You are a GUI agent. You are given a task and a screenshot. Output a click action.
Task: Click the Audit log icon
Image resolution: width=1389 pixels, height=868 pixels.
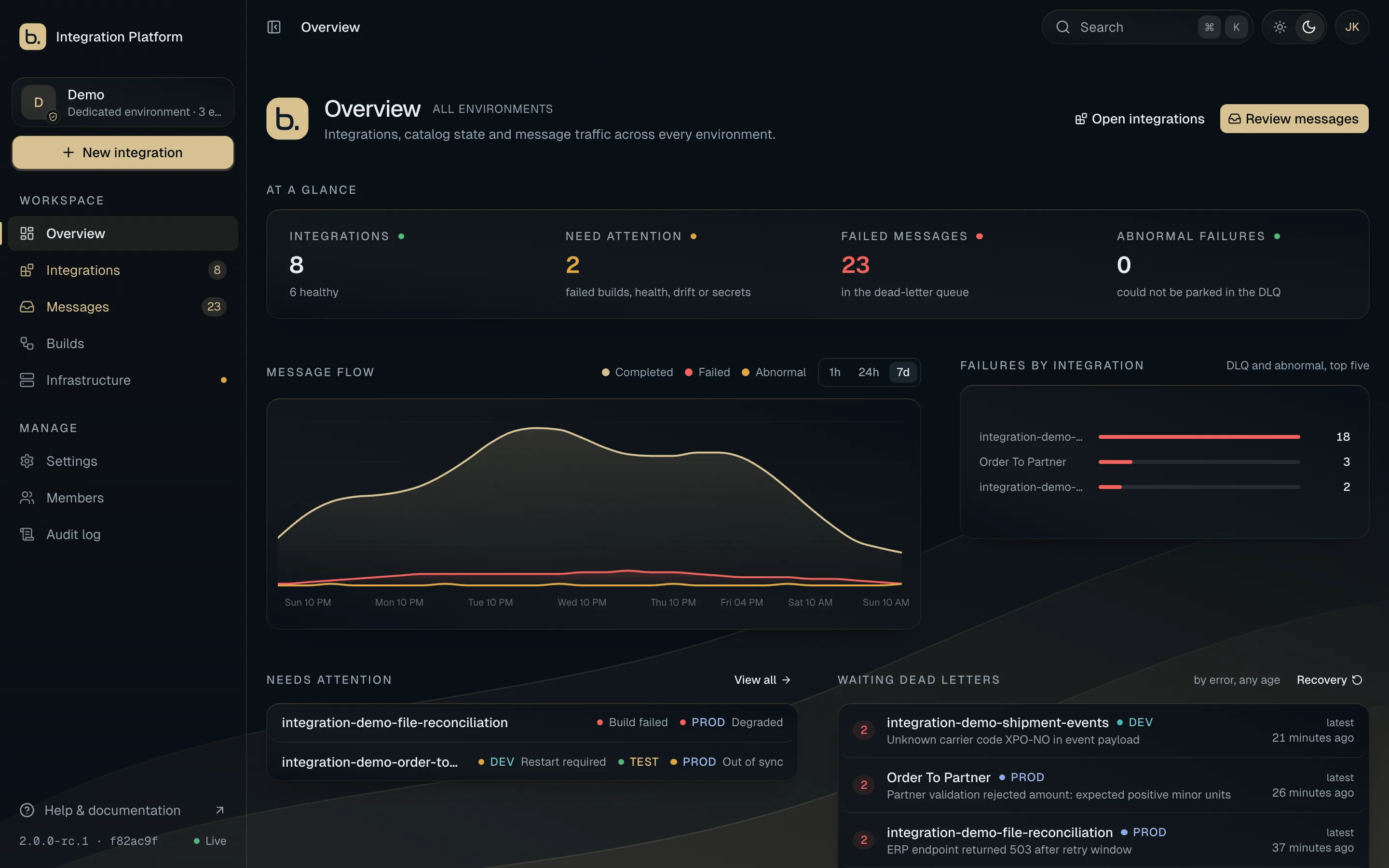27,534
